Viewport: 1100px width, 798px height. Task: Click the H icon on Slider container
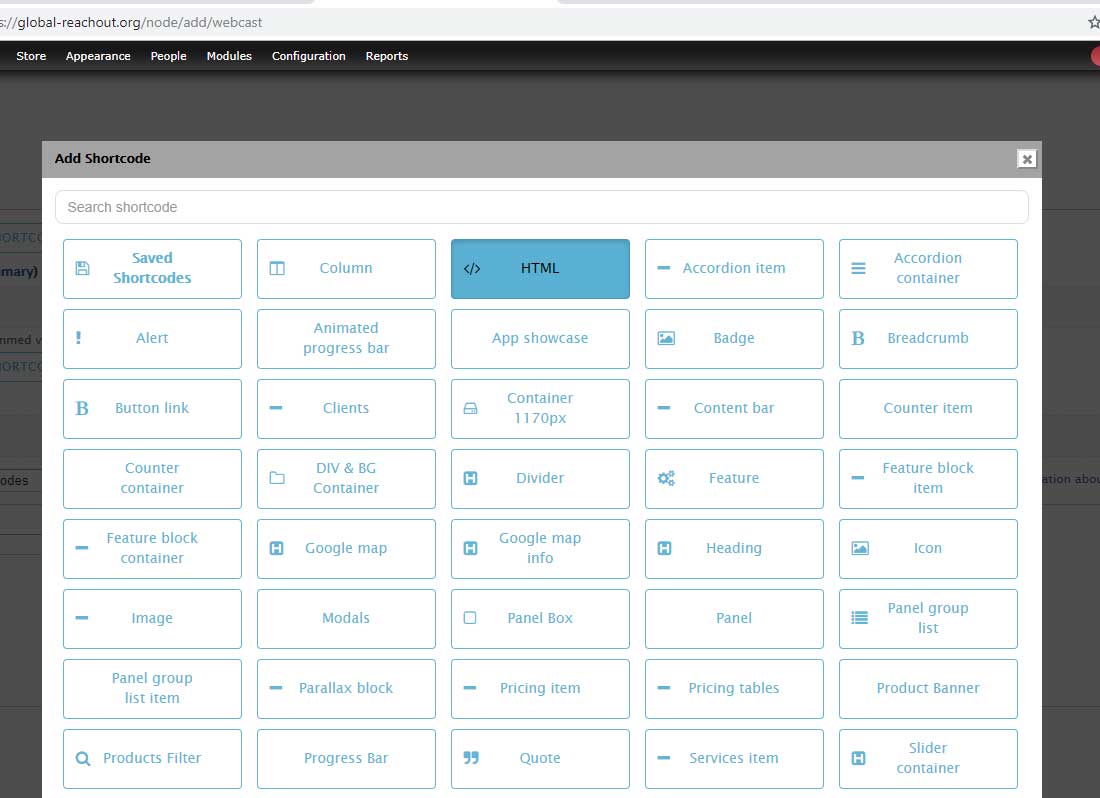(858, 758)
